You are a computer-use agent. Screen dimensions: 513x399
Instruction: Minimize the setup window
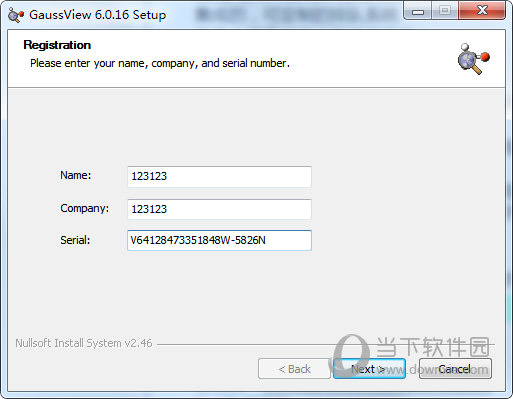[x=418, y=11]
